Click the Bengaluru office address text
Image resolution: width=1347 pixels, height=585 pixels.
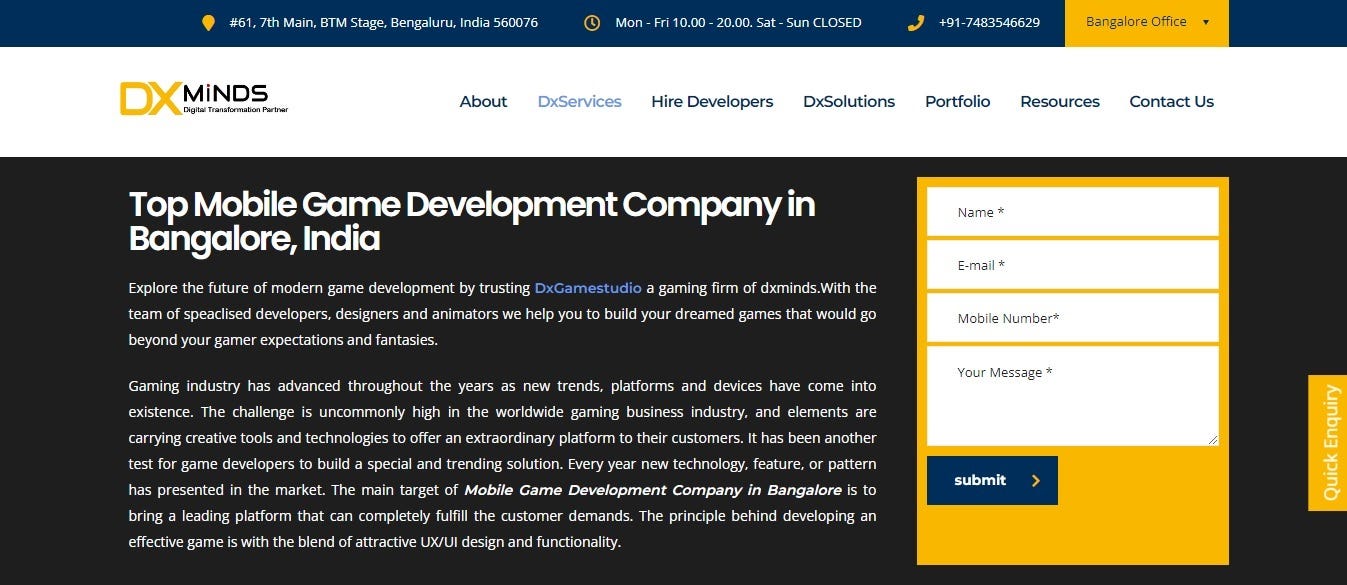click(383, 22)
